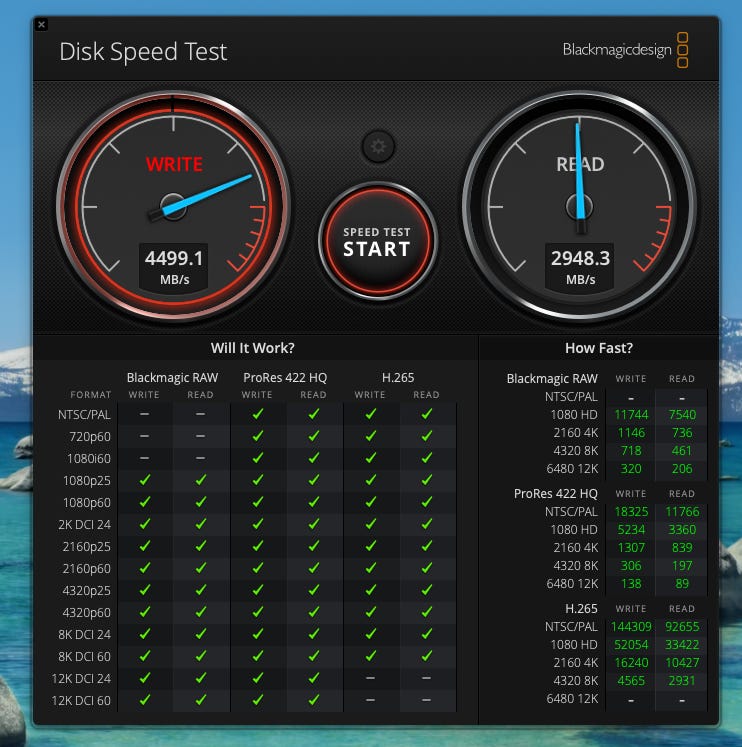The width and height of the screenshot is (742, 747).
Task: Open settings with the gear icon
Action: pos(378,147)
